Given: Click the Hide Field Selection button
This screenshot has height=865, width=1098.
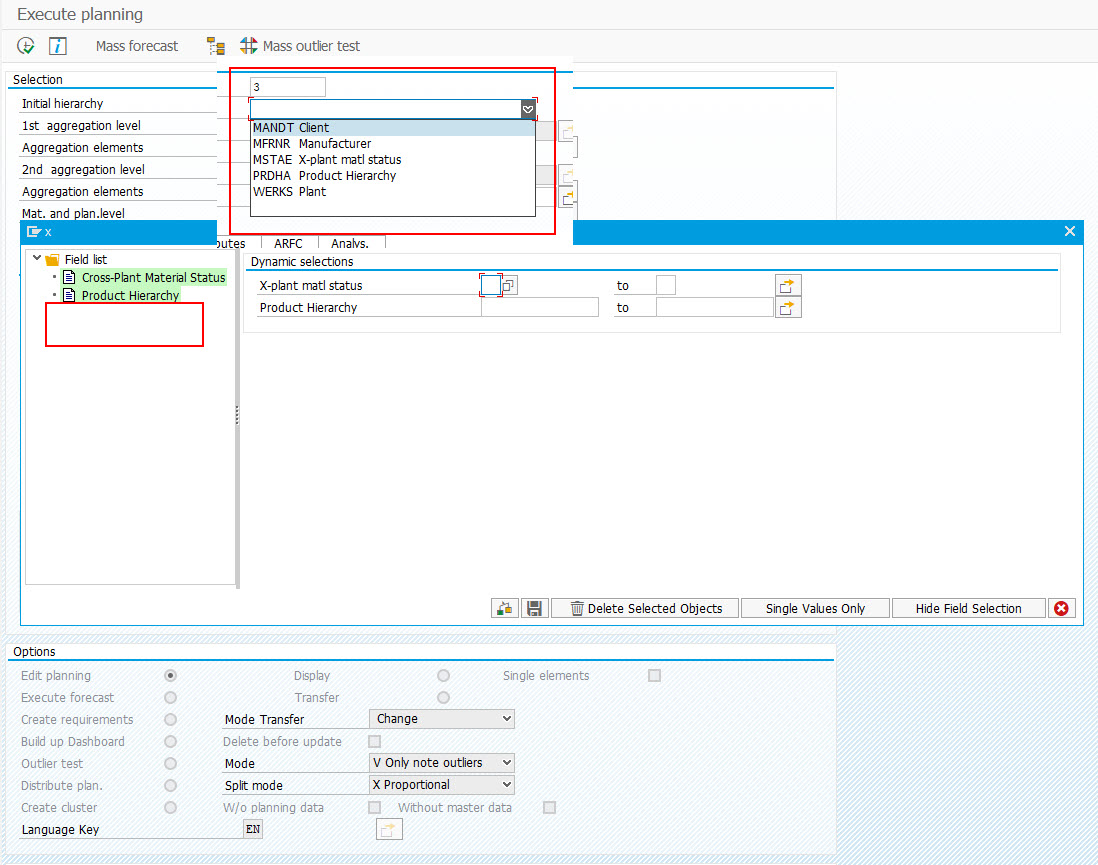Looking at the screenshot, I should (x=967, y=609).
